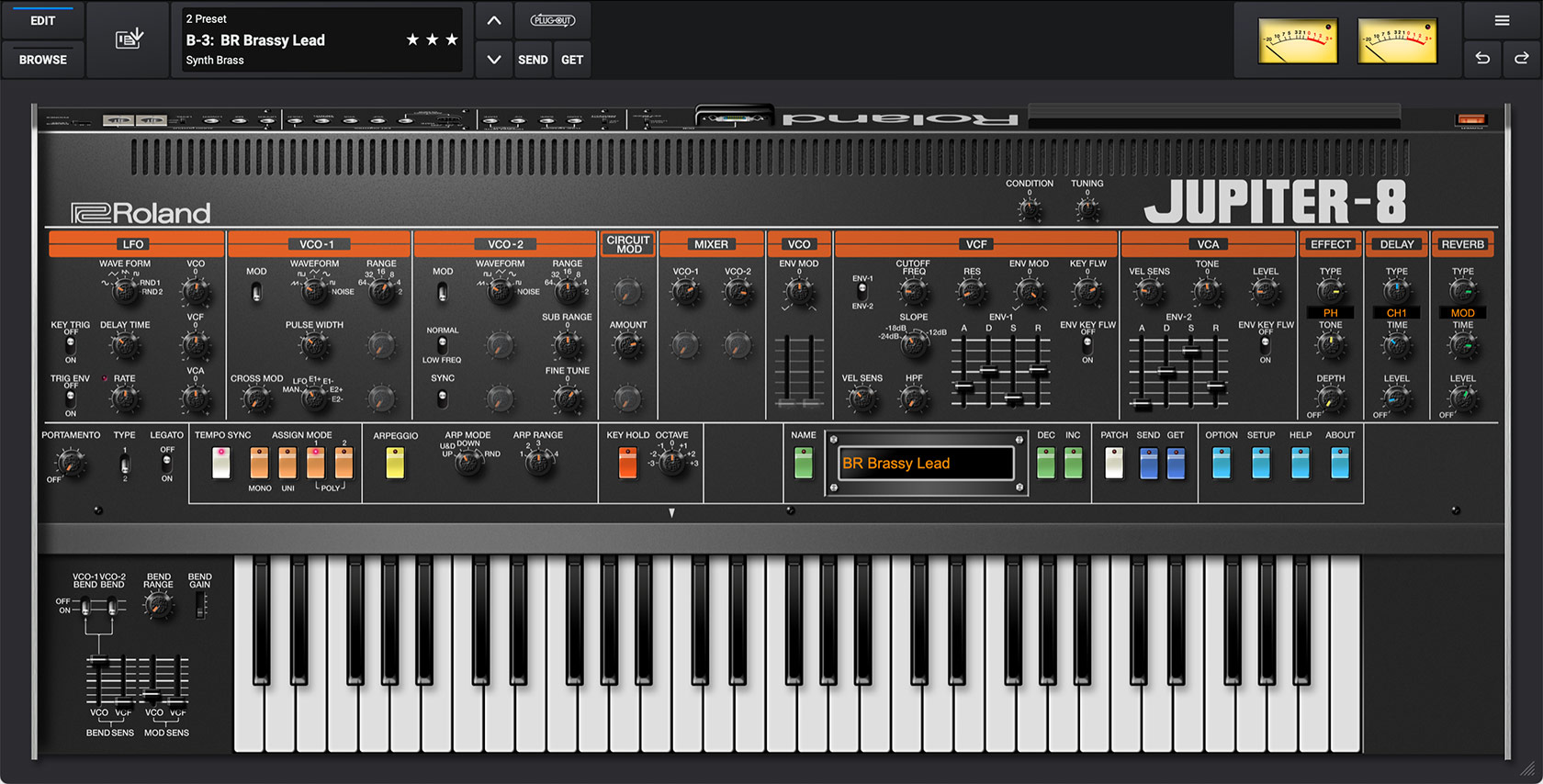The image size is (1543, 784).
Task: Click the ABOUT button
Action: tap(1340, 463)
